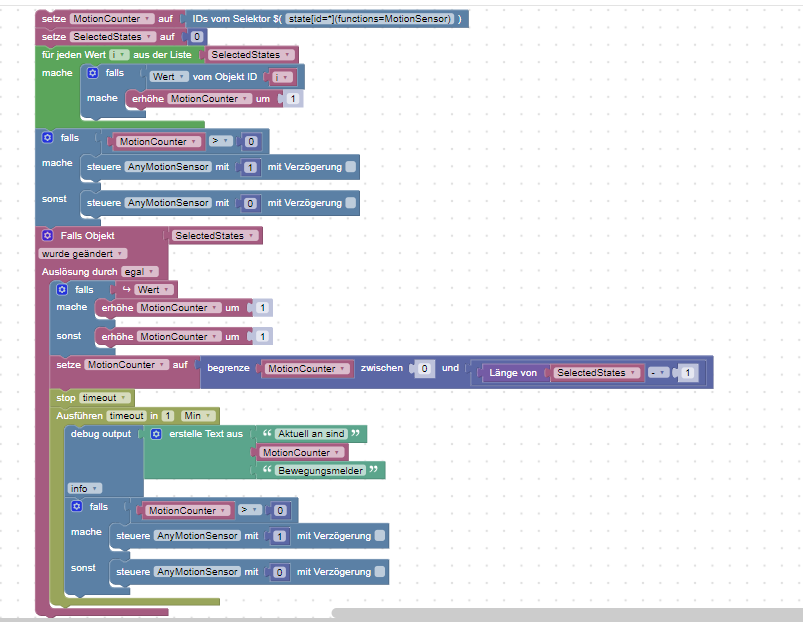Select the Ausführen timeout block label
Viewport: 803px width, 627px height.
coord(79,415)
